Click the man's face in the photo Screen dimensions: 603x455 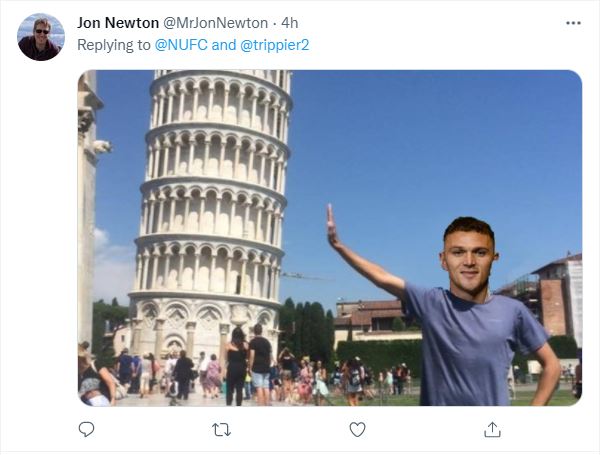(x=470, y=255)
